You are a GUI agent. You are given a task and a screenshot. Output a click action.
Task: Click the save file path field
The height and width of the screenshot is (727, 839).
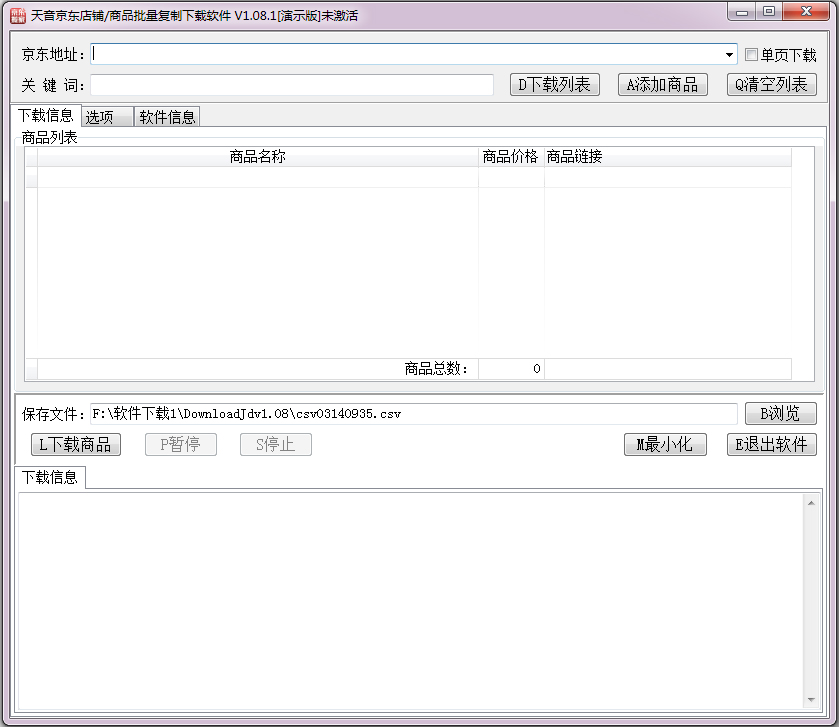[x=400, y=413]
